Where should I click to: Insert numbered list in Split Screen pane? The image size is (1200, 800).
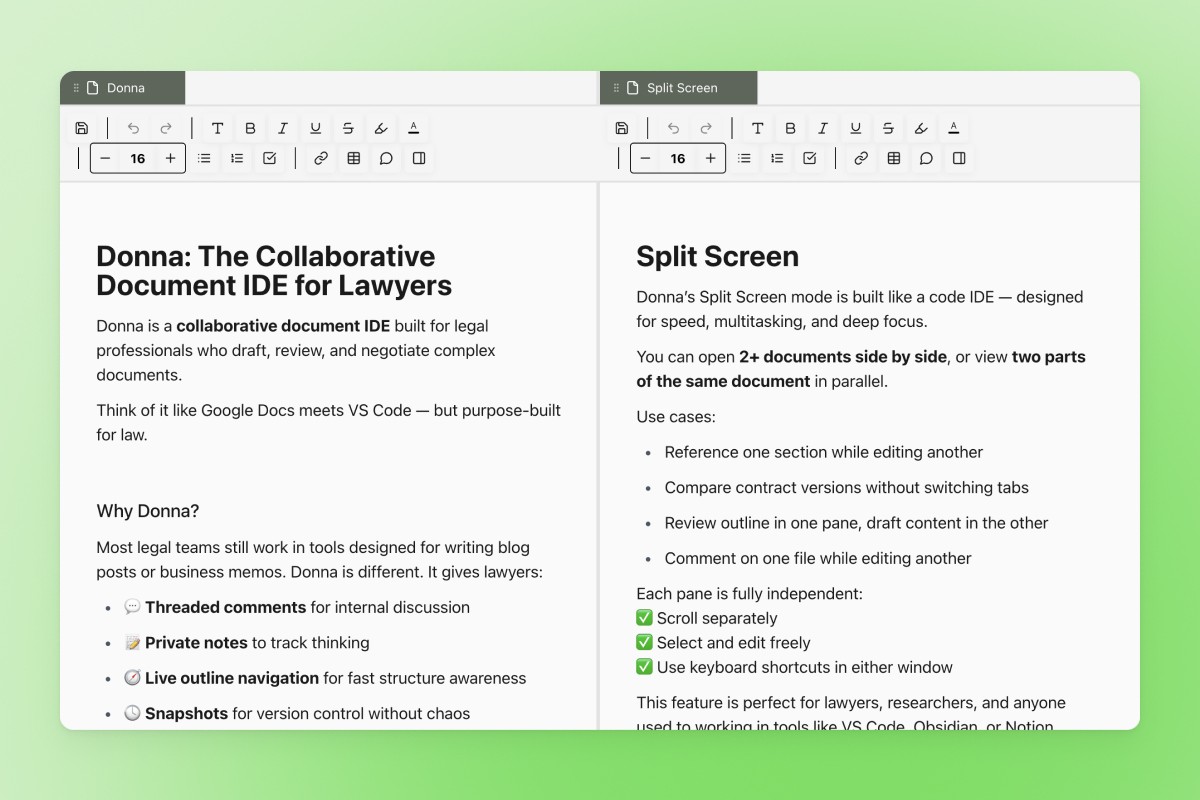click(777, 158)
